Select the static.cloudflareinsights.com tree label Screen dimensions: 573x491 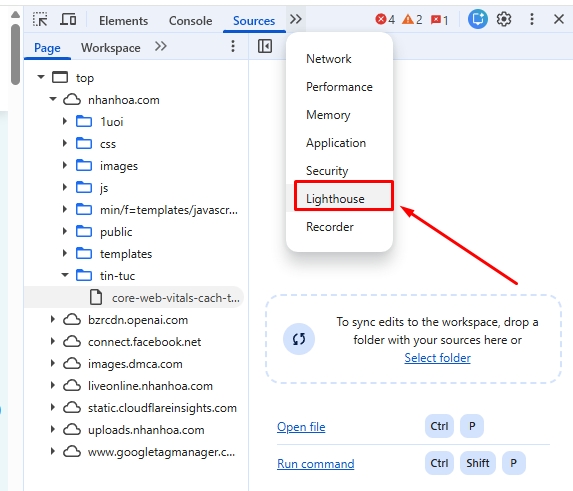tap(163, 408)
